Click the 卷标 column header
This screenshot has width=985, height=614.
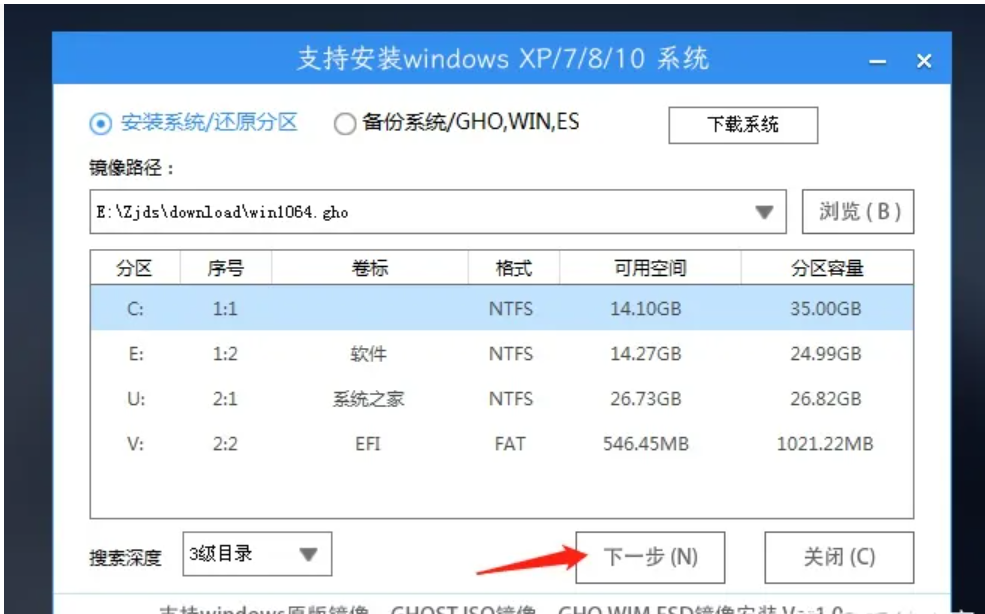tap(369, 268)
